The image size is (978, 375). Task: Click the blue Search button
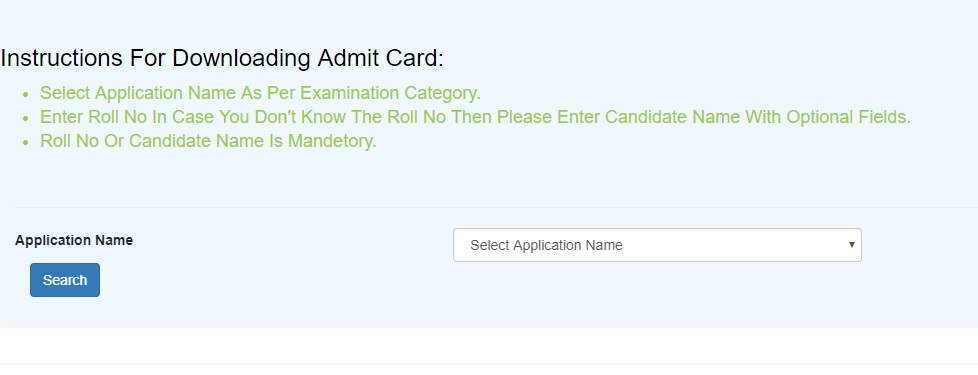(65, 280)
